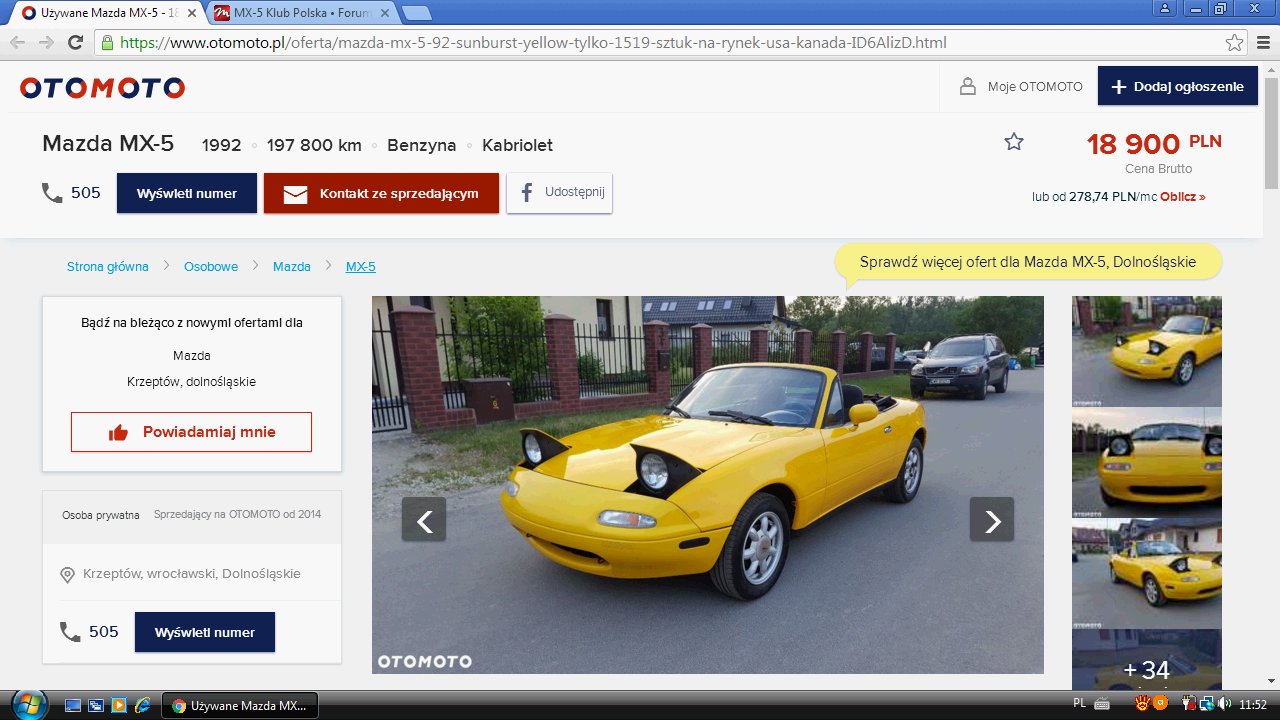
Task: Click Dodaj ogłoszenie button
Action: point(1178,86)
